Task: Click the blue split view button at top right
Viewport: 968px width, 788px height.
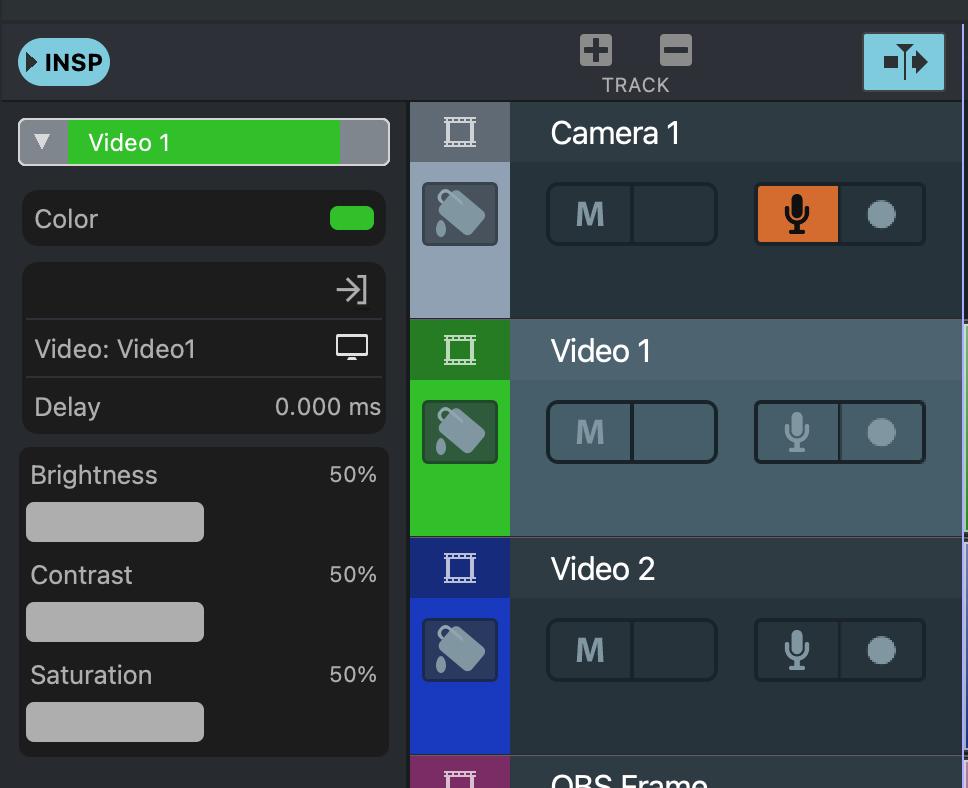Action: pyautogui.click(x=904, y=62)
